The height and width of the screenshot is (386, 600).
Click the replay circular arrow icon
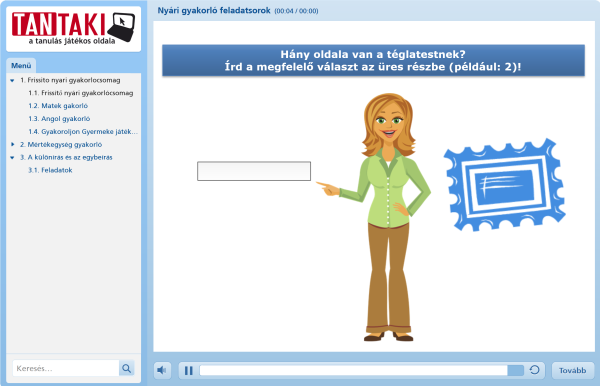click(x=535, y=370)
